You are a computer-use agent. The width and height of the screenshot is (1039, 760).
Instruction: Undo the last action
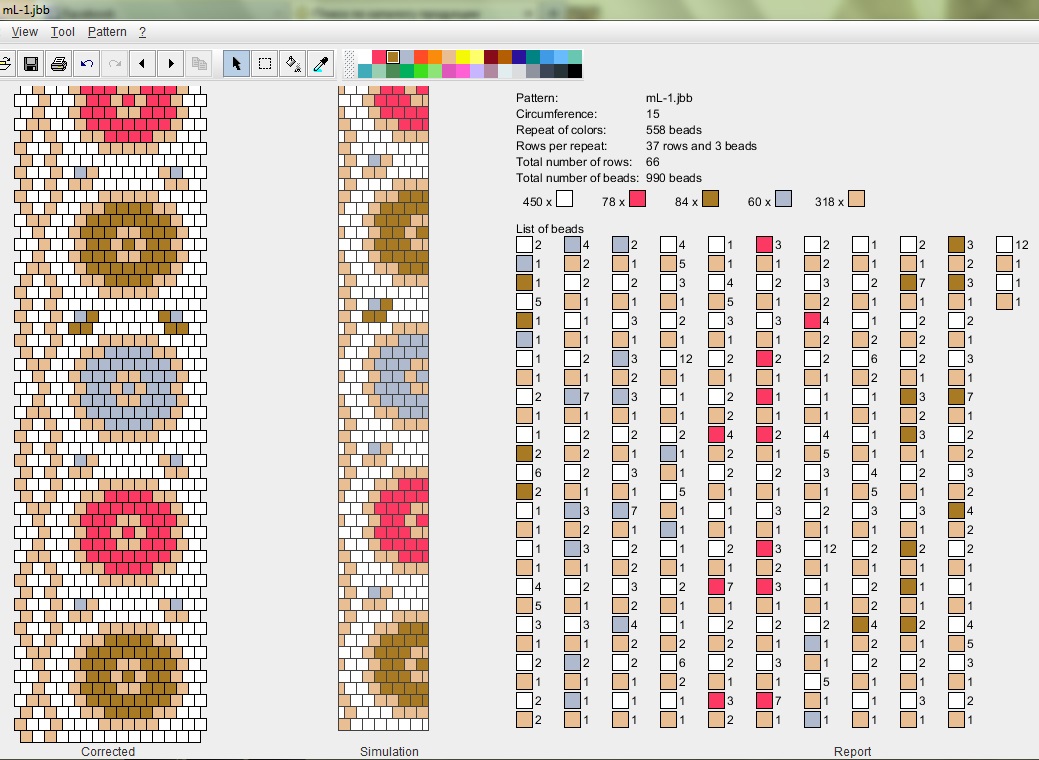click(x=87, y=64)
